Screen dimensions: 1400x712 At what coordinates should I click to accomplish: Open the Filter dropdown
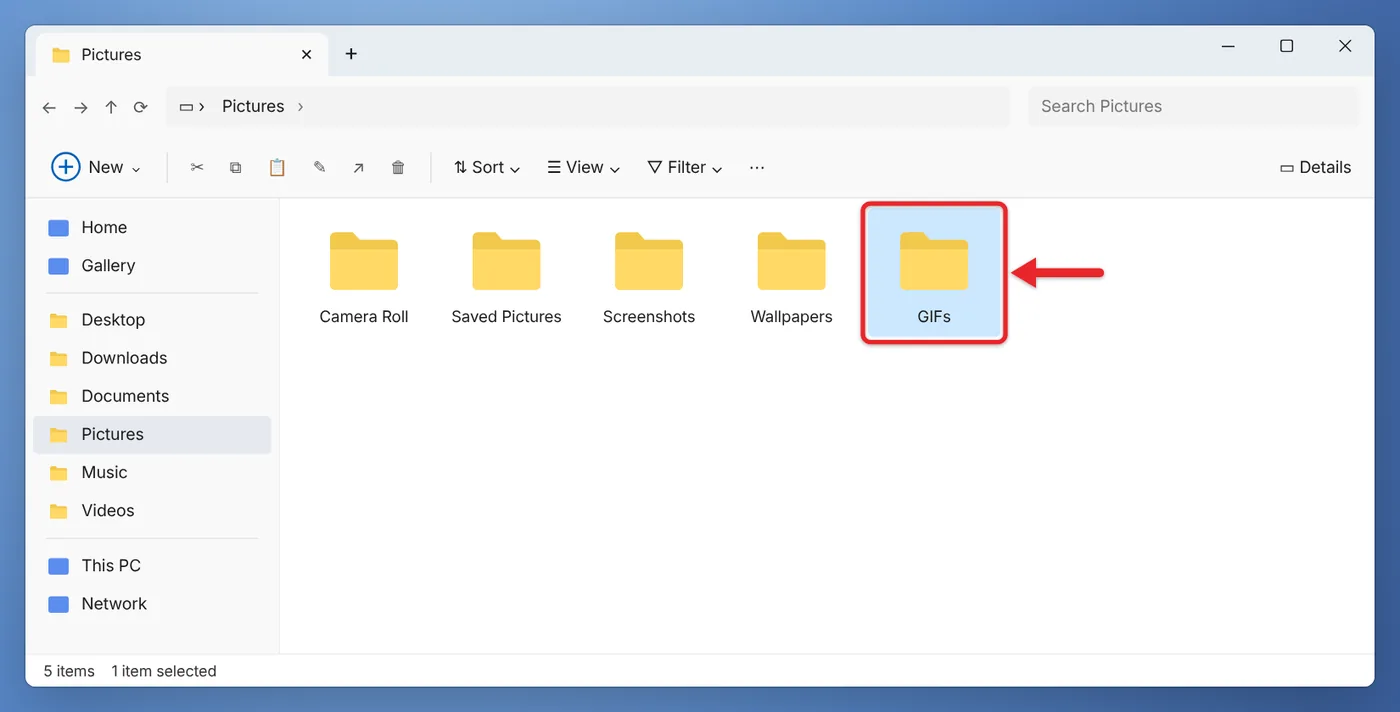click(x=685, y=167)
